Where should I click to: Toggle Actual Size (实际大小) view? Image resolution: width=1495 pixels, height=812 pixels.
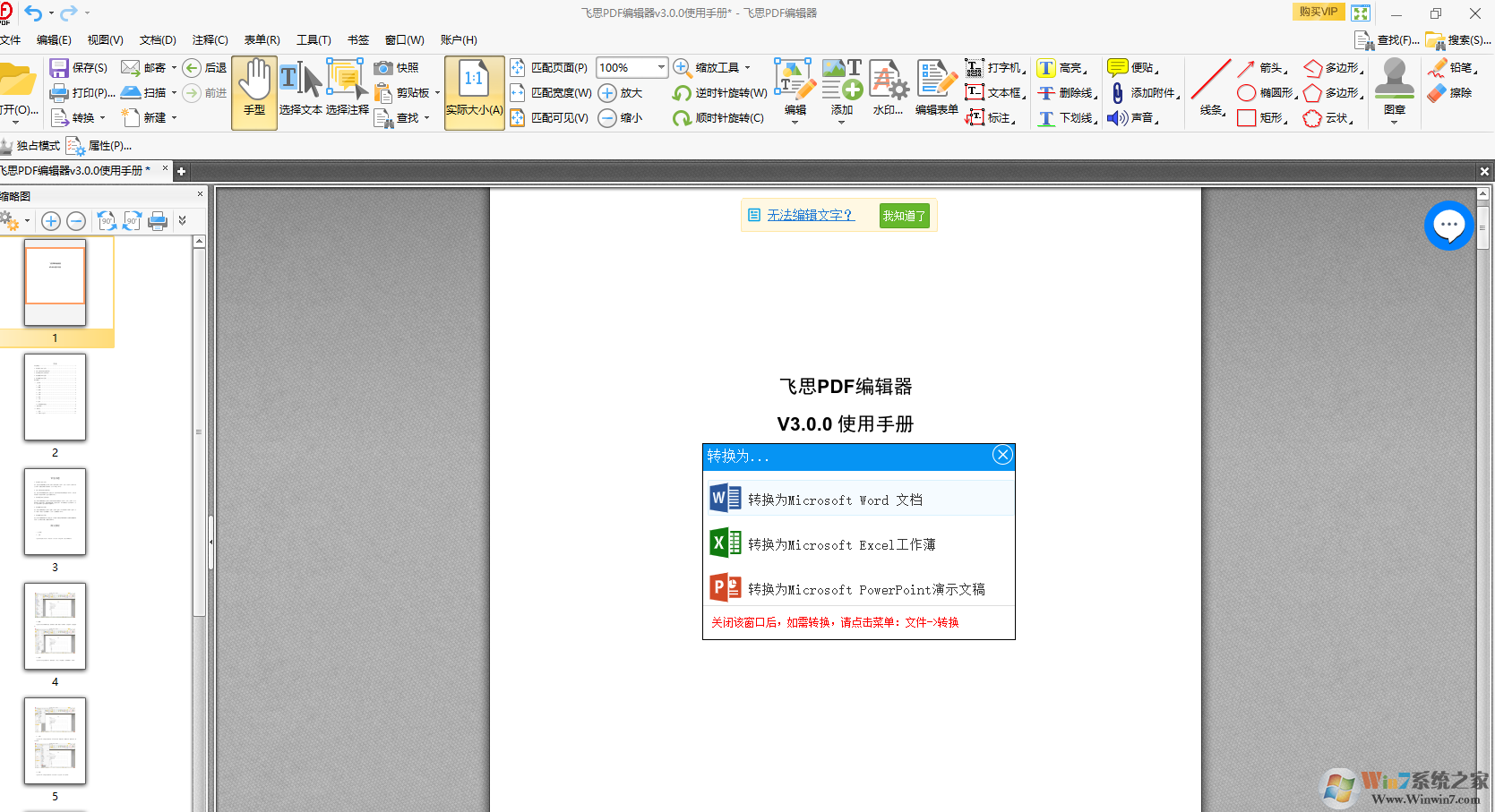[474, 91]
